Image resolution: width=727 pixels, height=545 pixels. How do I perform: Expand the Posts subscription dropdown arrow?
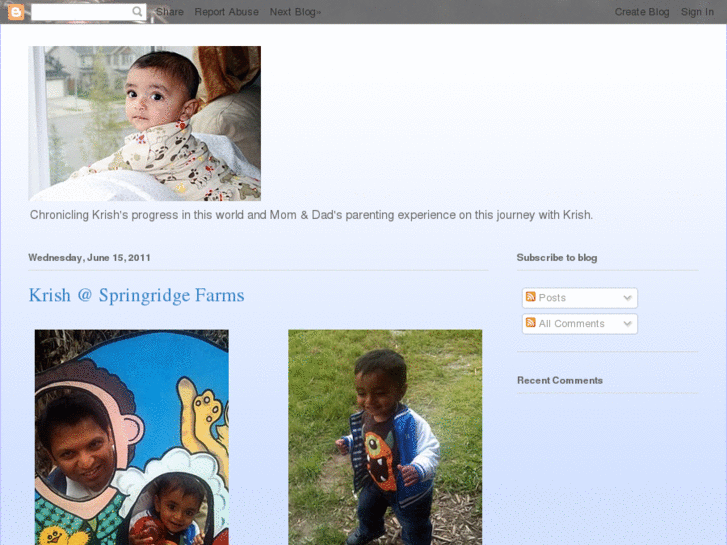coord(627,298)
